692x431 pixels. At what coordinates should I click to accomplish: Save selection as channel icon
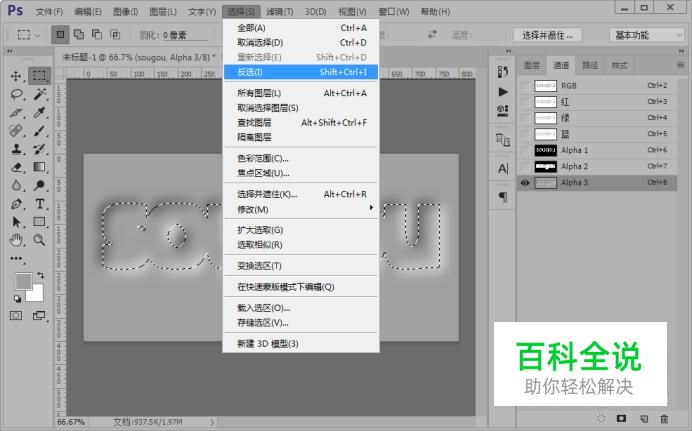[x=621, y=418]
